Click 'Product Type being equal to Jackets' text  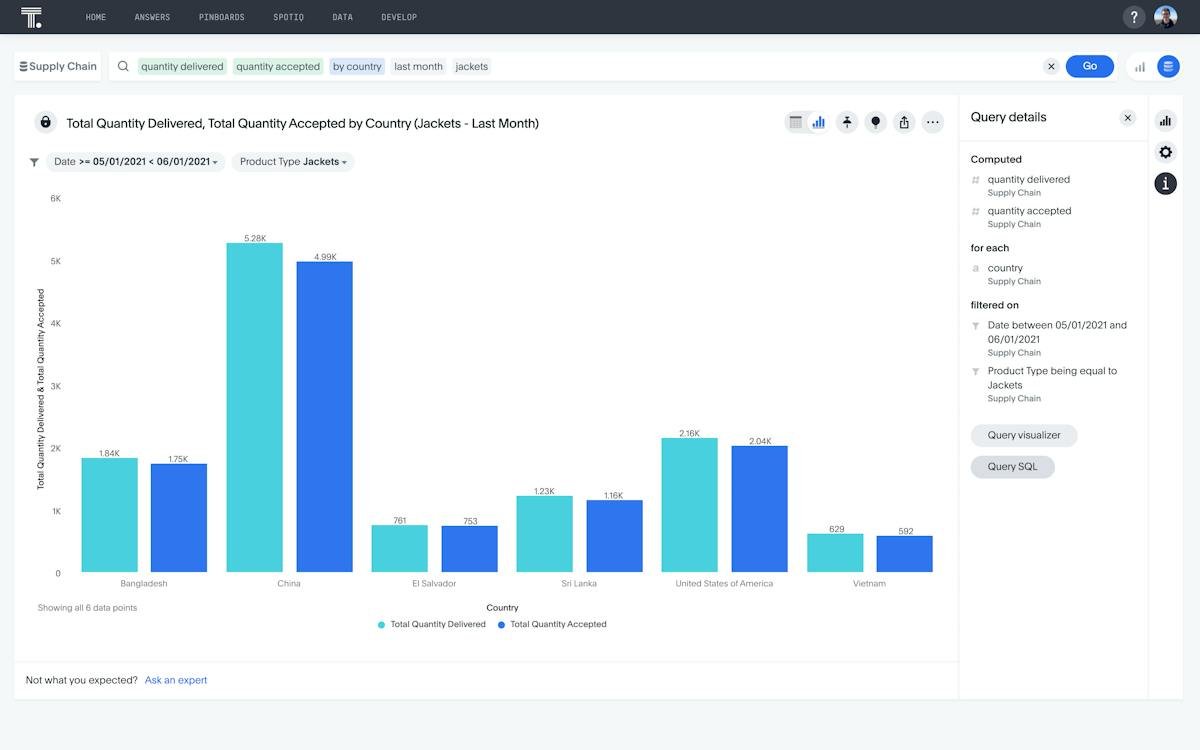pyautogui.click(x=1052, y=378)
